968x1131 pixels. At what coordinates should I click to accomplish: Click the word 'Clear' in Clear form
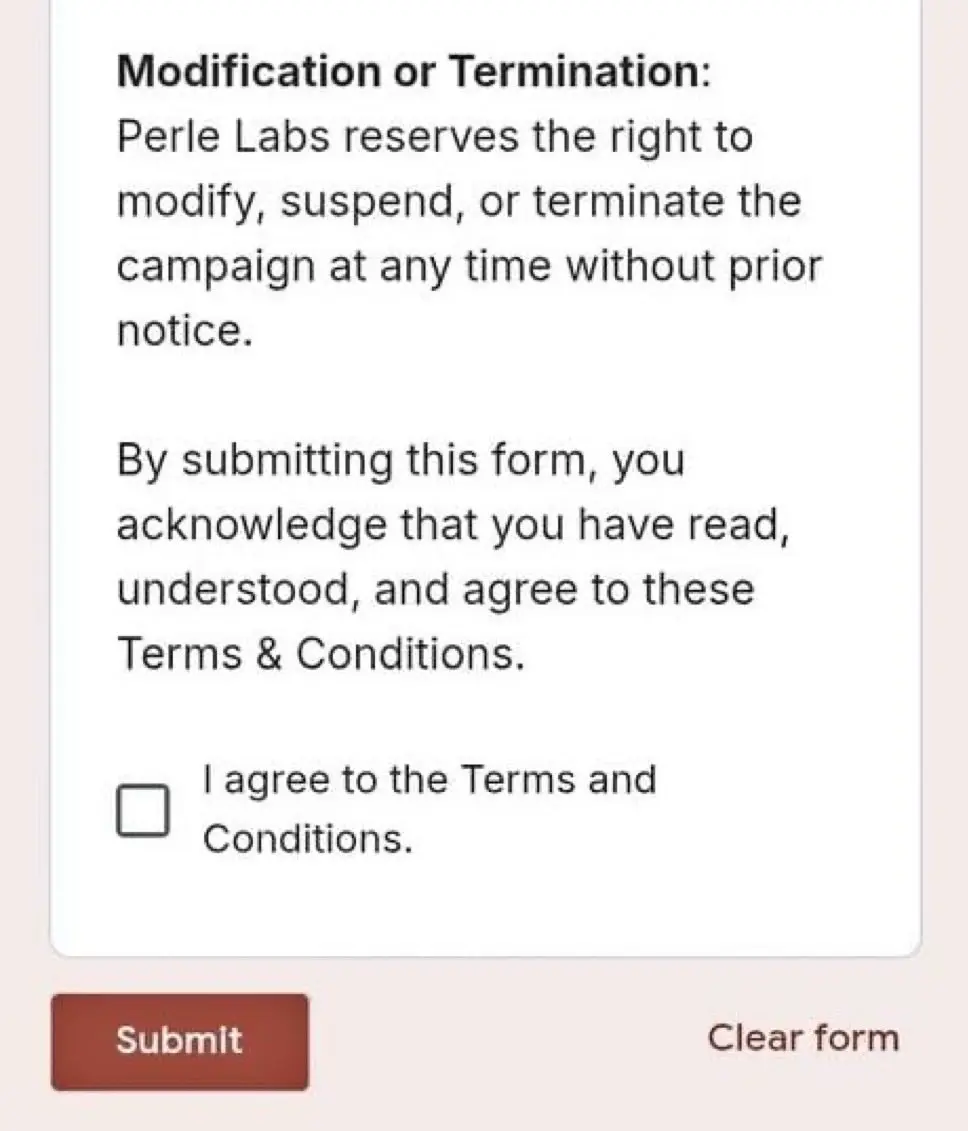(754, 1038)
